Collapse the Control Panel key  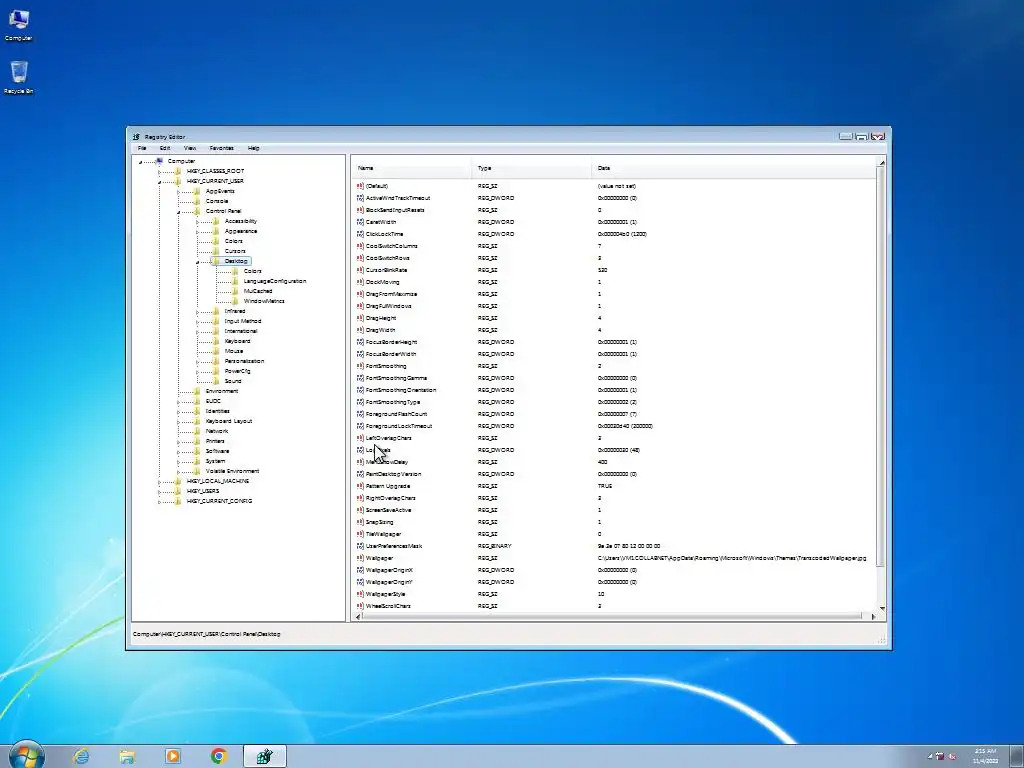[x=178, y=212]
